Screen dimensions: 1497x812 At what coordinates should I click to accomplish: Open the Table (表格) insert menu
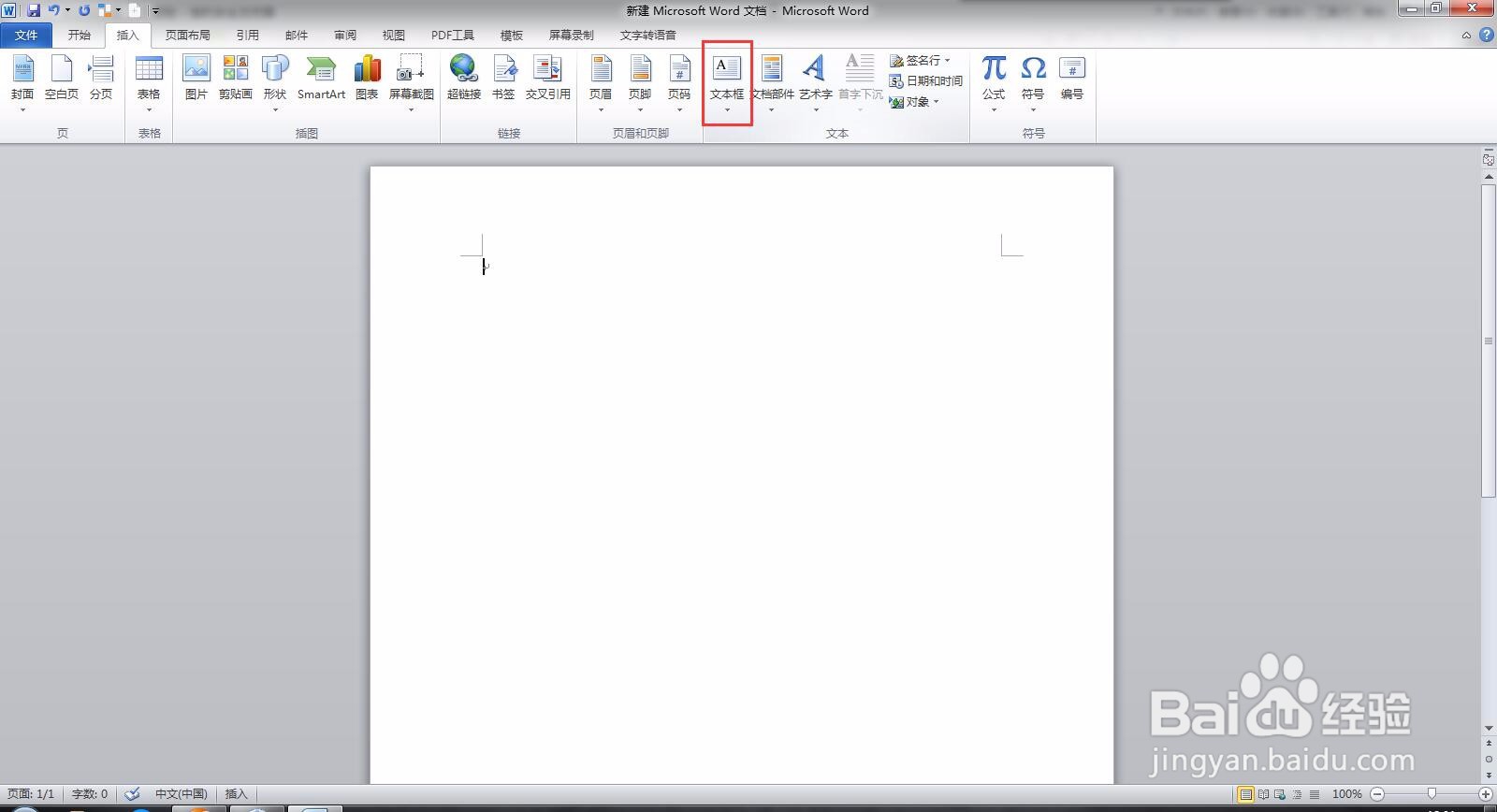pyautogui.click(x=149, y=82)
